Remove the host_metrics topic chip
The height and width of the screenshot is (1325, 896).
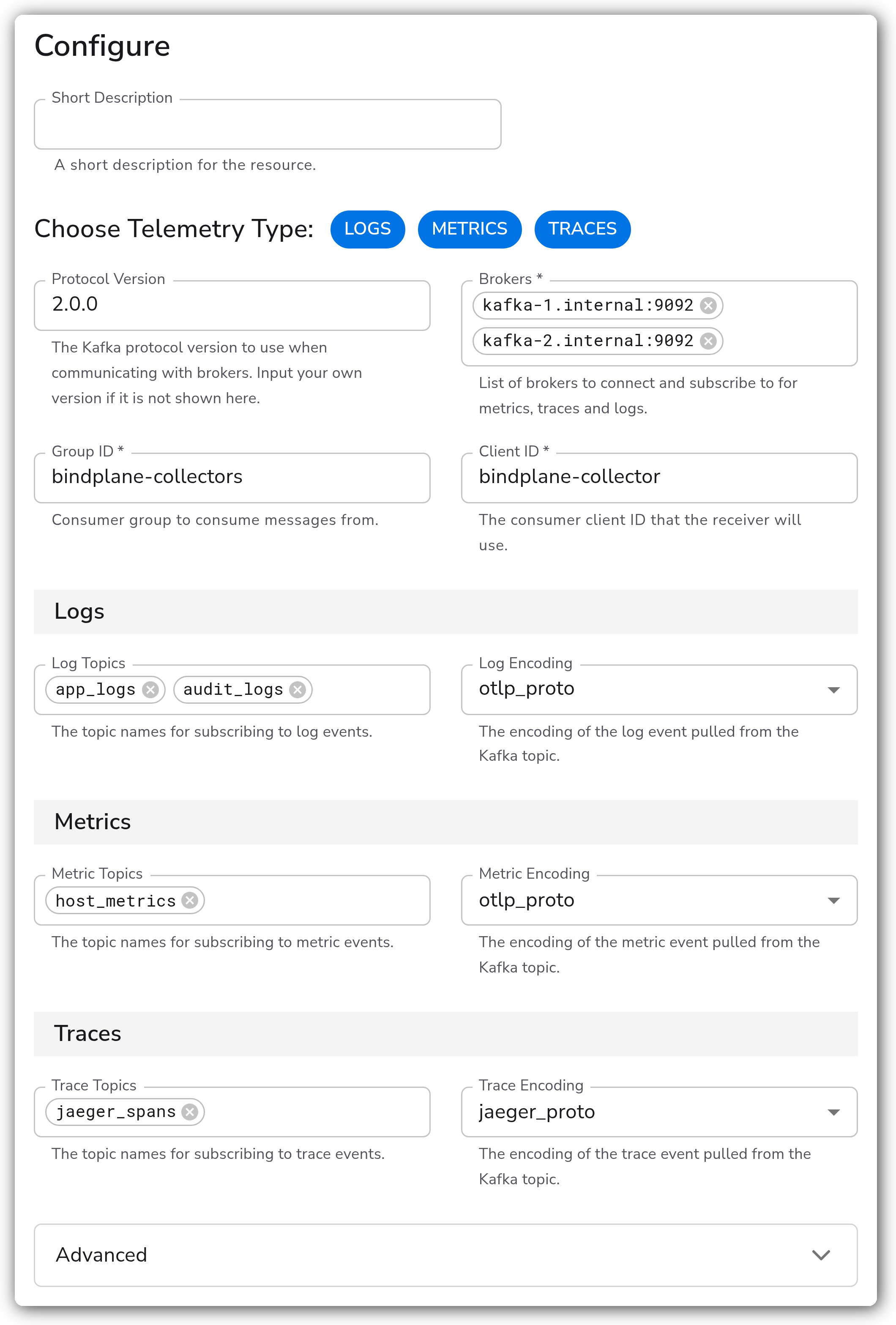pos(190,900)
